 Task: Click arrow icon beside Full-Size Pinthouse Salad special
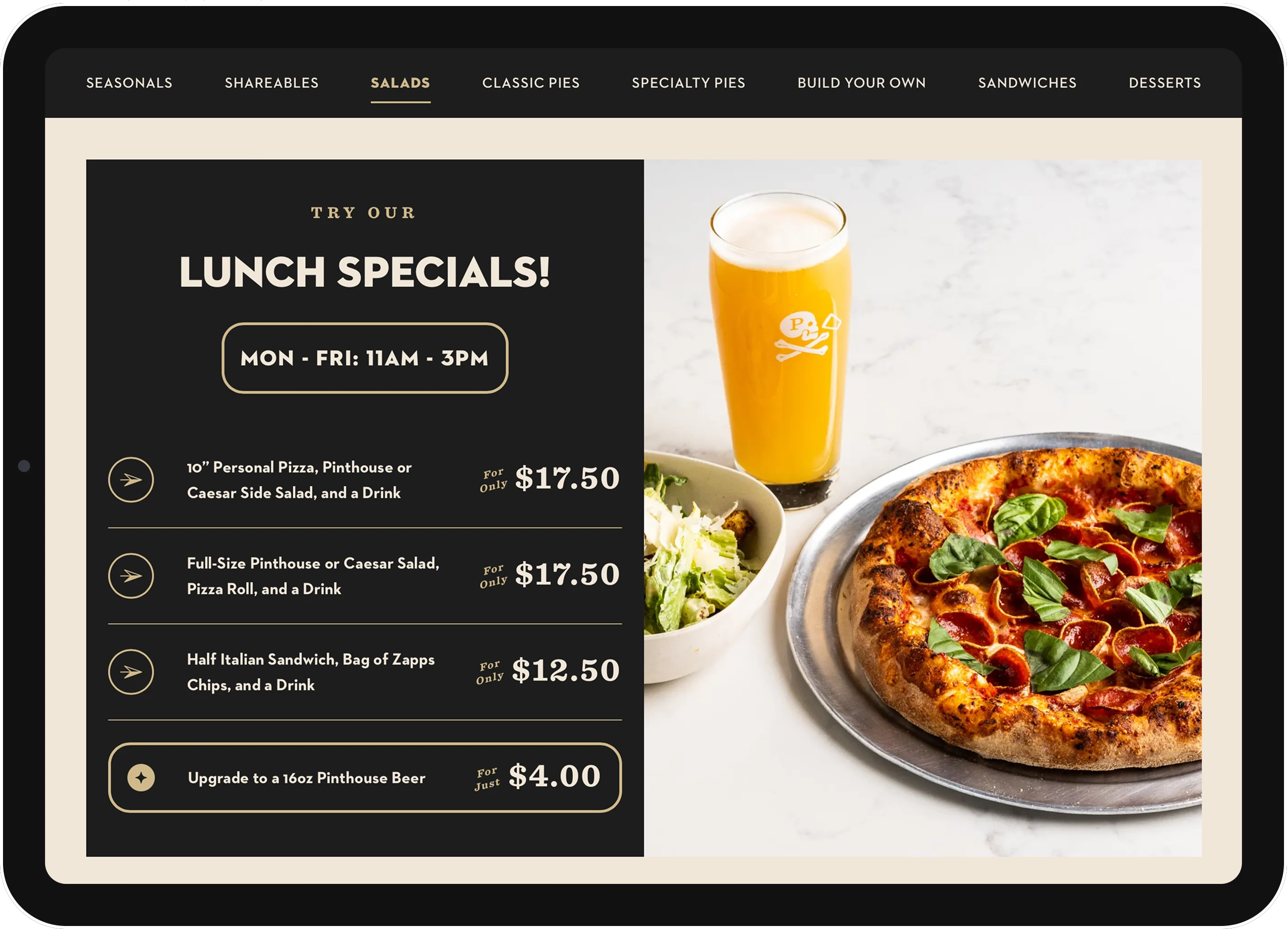(131, 576)
